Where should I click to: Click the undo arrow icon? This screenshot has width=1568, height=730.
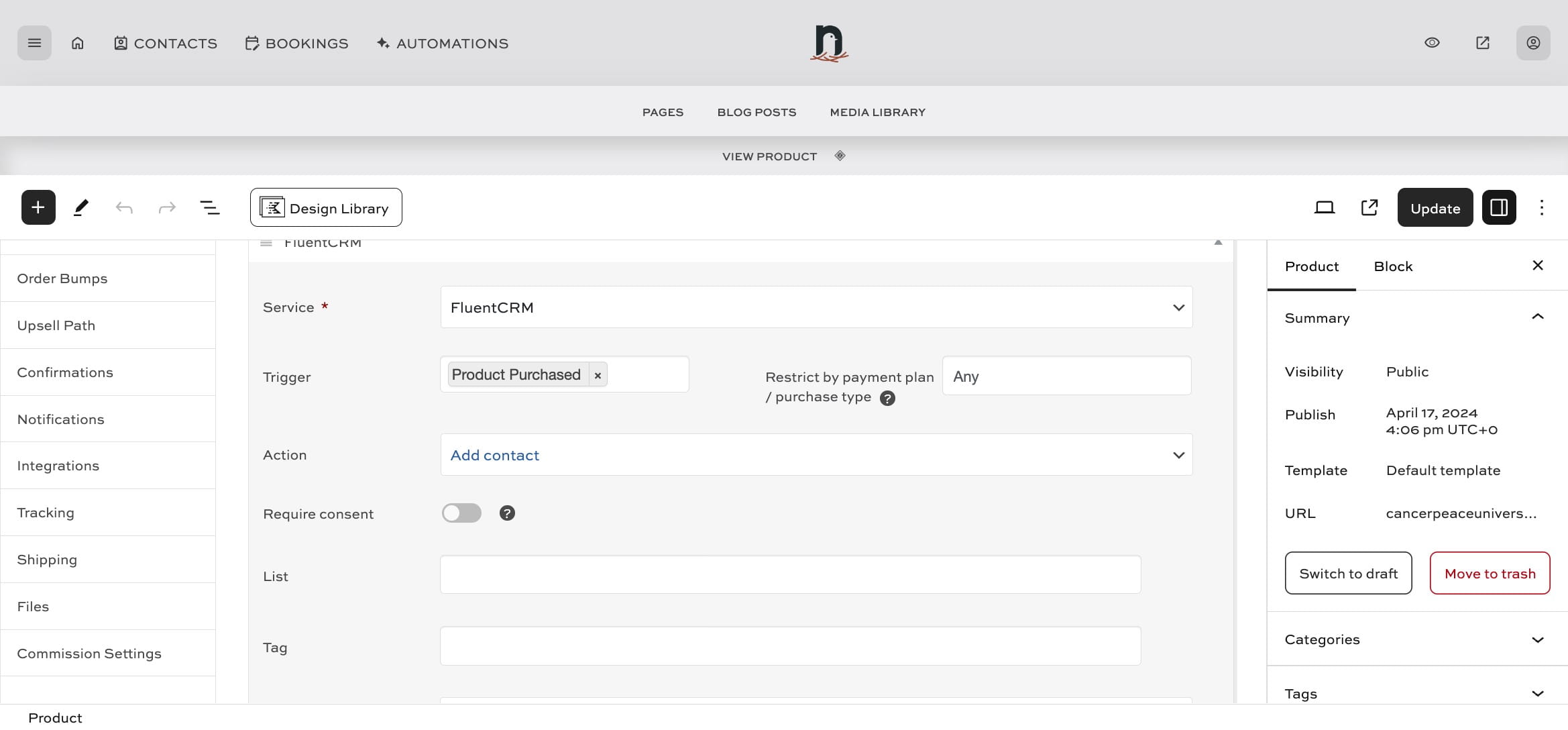point(124,207)
